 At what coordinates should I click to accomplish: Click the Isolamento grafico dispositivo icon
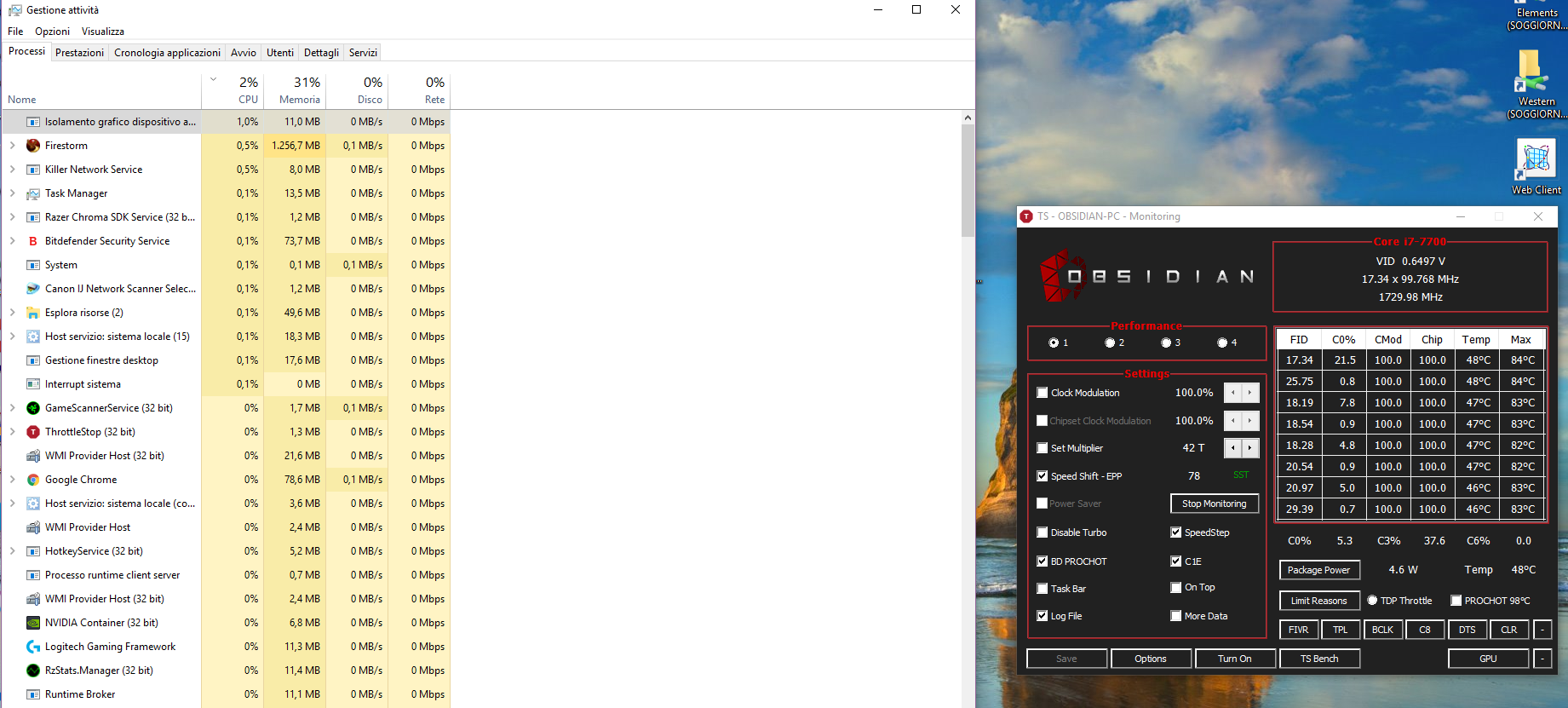pyautogui.click(x=33, y=122)
